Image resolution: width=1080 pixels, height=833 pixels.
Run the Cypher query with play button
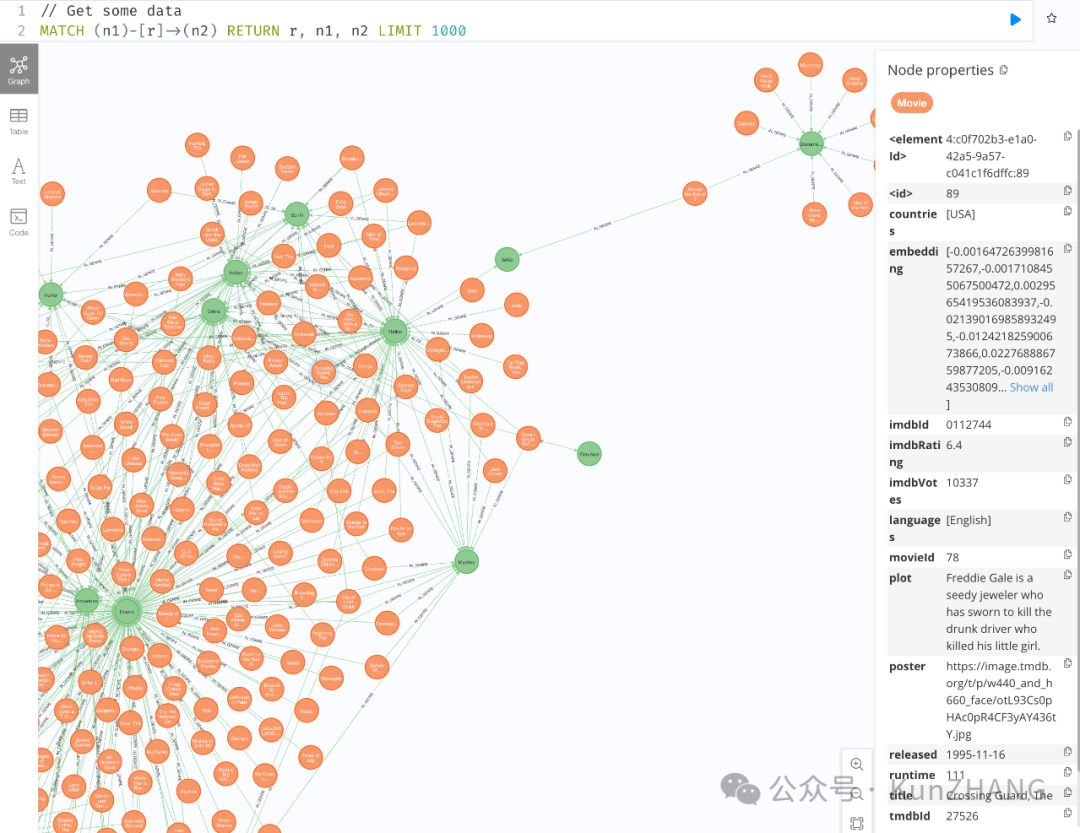click(1015, 19)
